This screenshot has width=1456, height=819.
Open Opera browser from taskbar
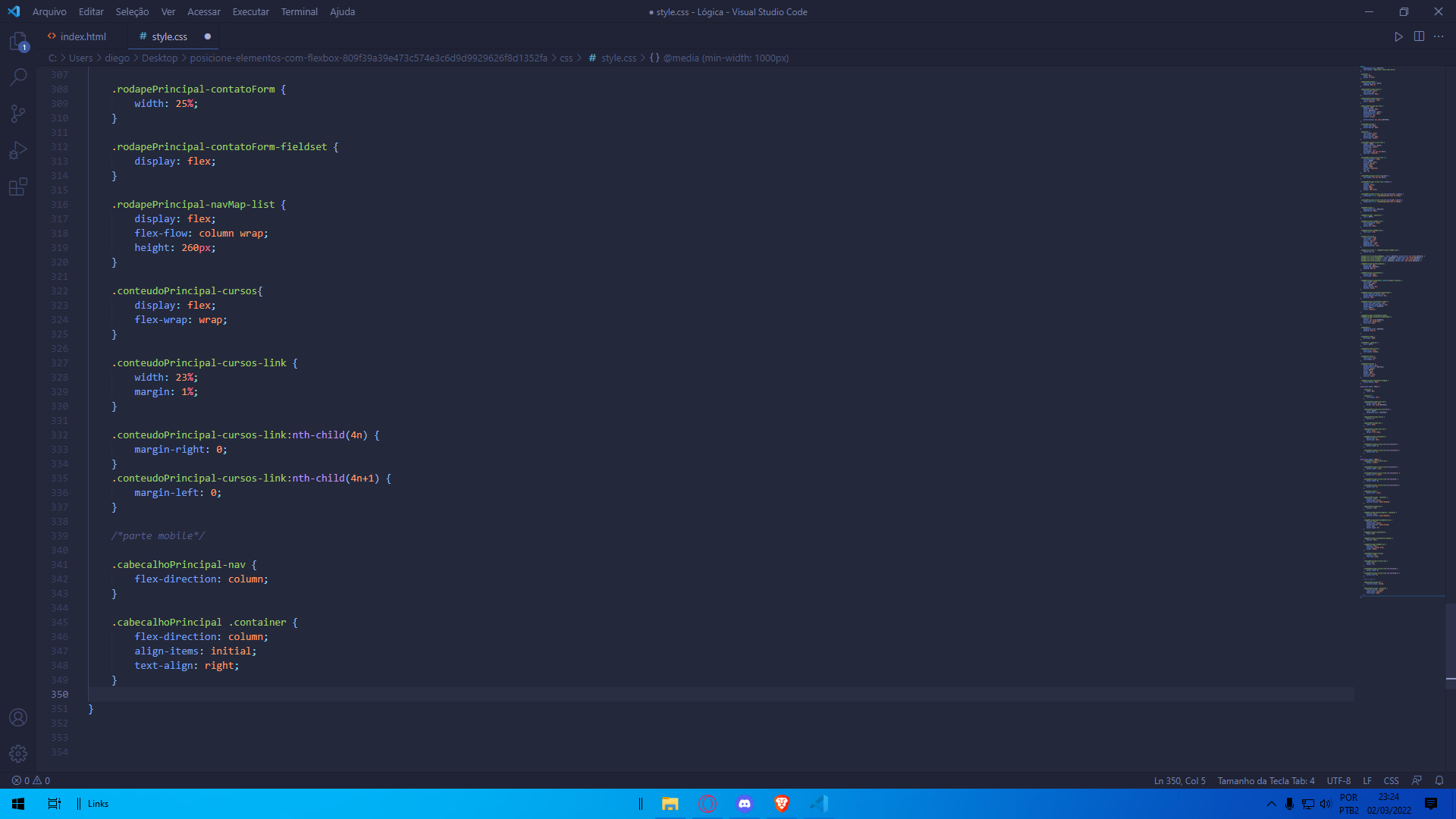[x=707, y=804]
